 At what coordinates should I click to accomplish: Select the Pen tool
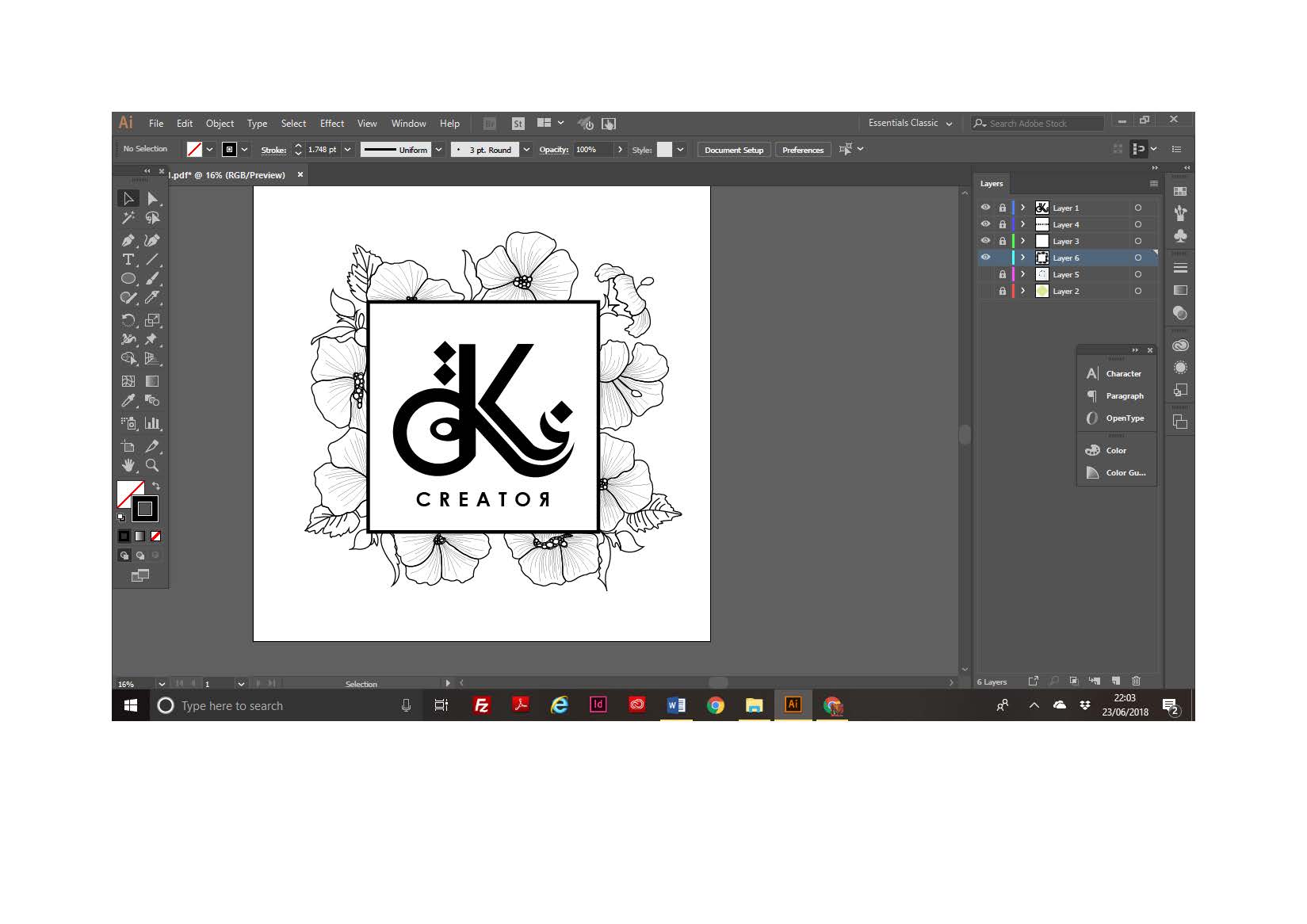pos(129,241)
